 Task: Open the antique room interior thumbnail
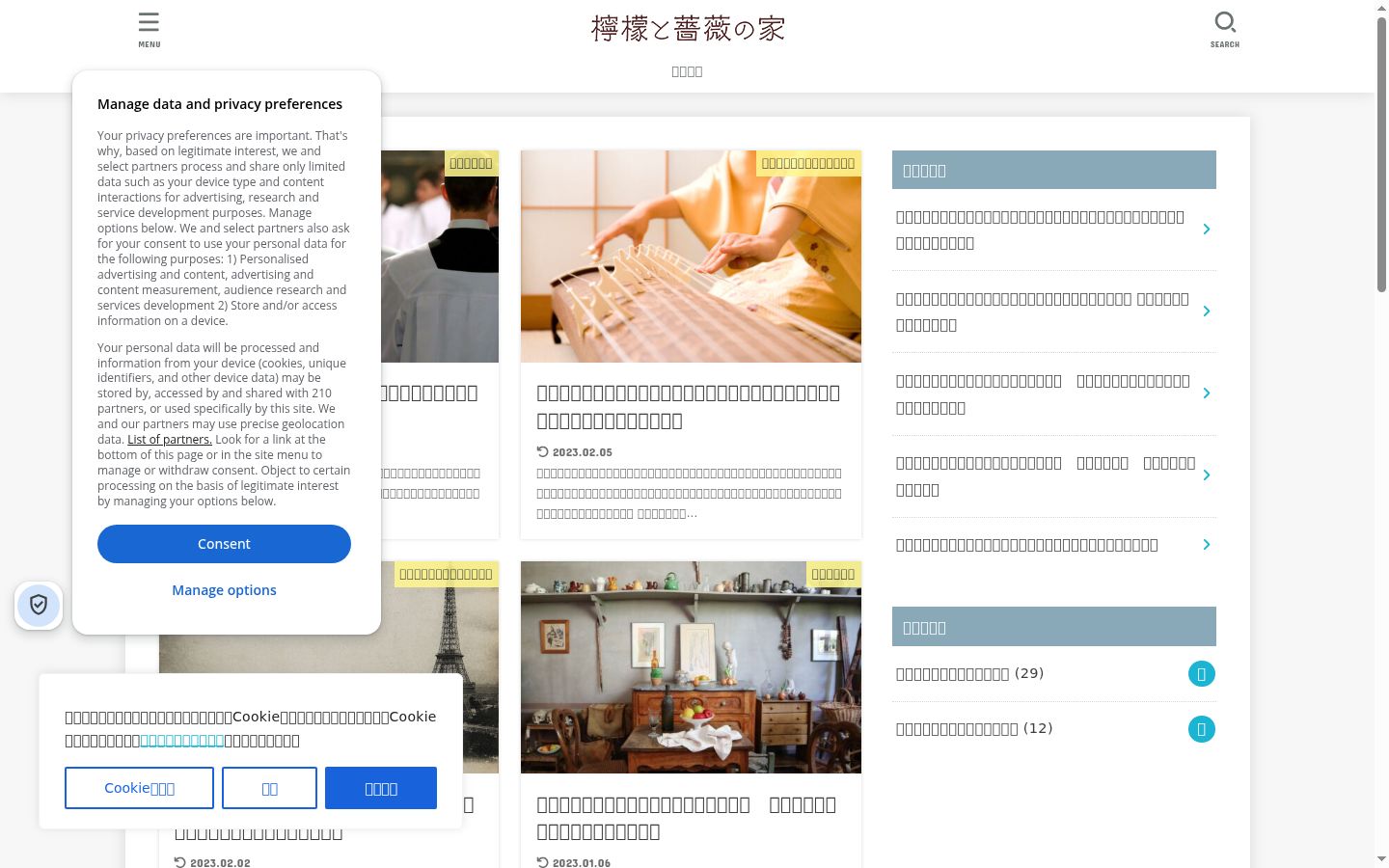691,667
